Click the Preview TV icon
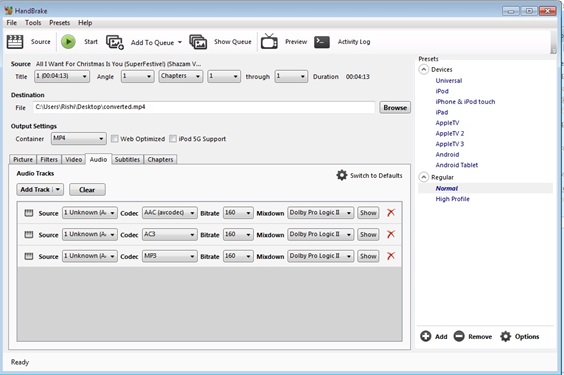Screen dimensions: 564x375 point(269,41)
